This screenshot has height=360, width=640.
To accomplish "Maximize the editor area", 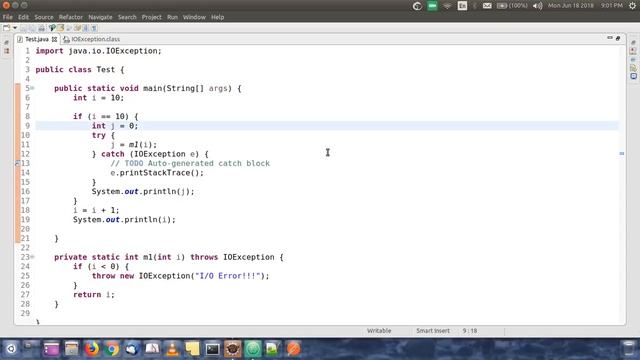I will point(618,38).
